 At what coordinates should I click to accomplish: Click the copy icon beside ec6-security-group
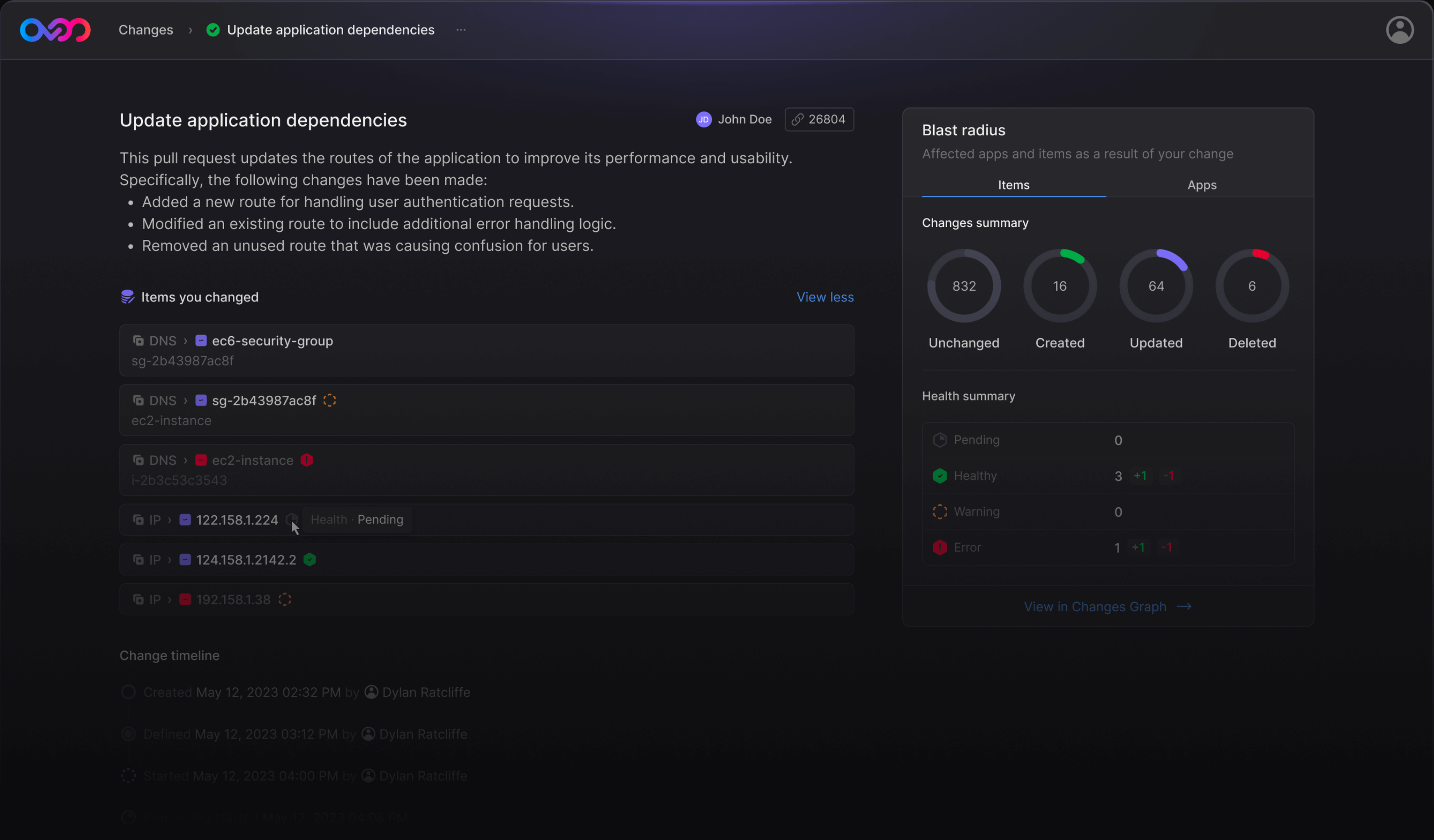(138, 341)
